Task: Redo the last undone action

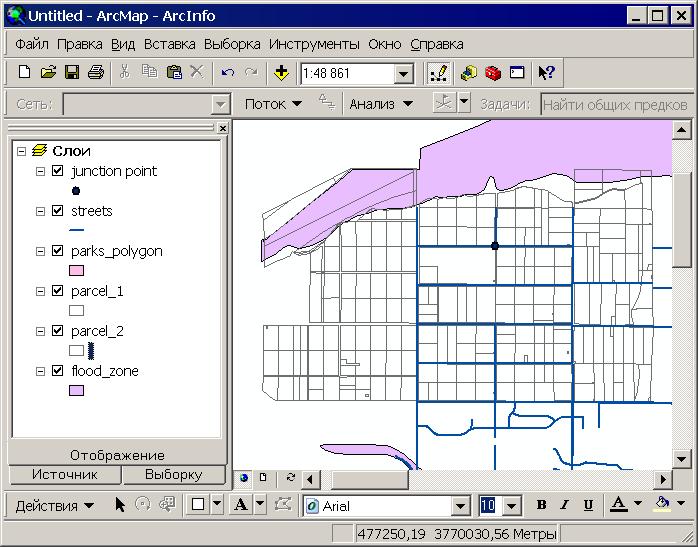Action: pos(251,73)
